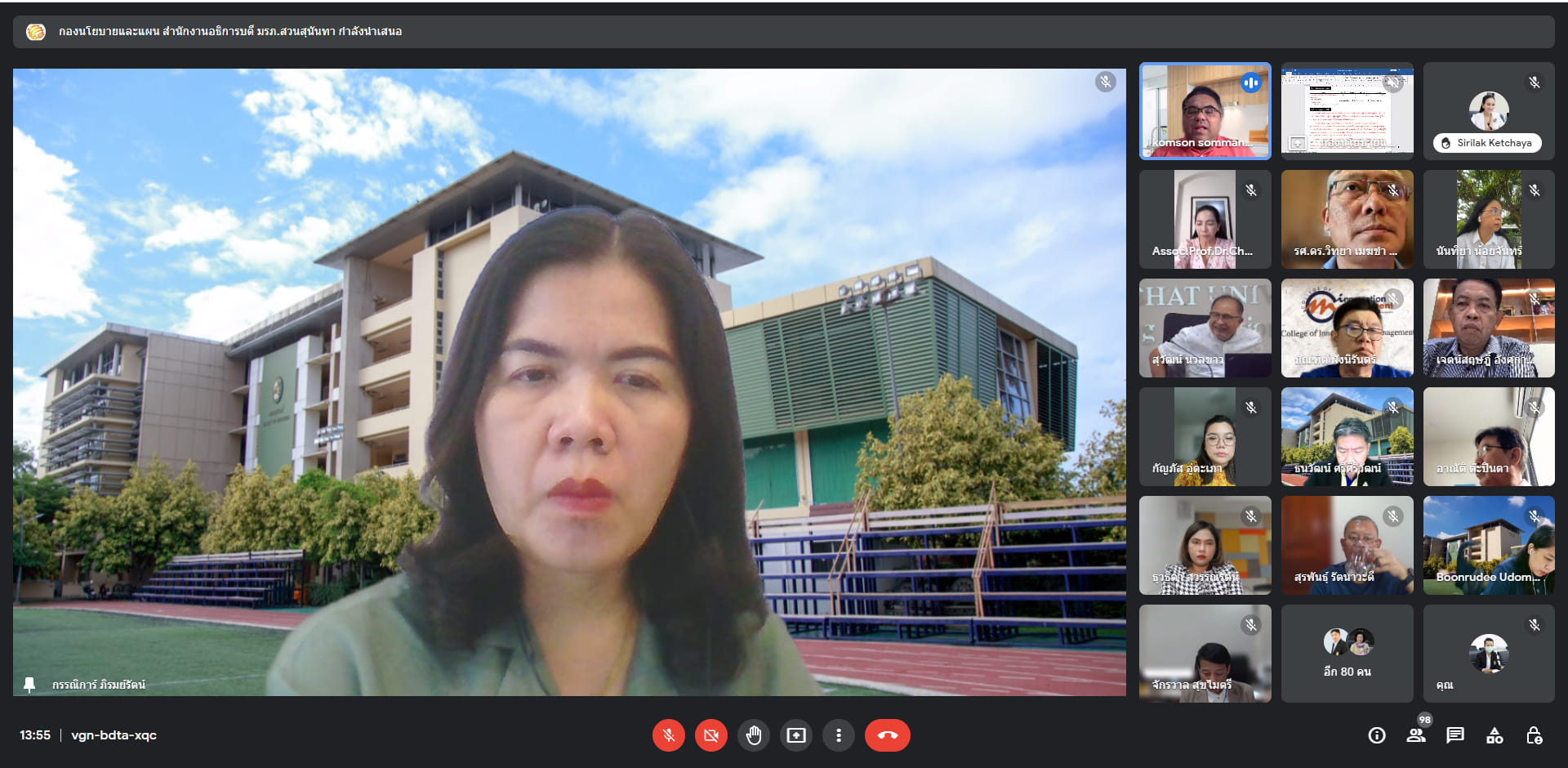Expand the 'อีก 80 คน' more participants tile
Image resolution: width=1568 pixels, height=768 pixels.
click(x=1347, y=654)
